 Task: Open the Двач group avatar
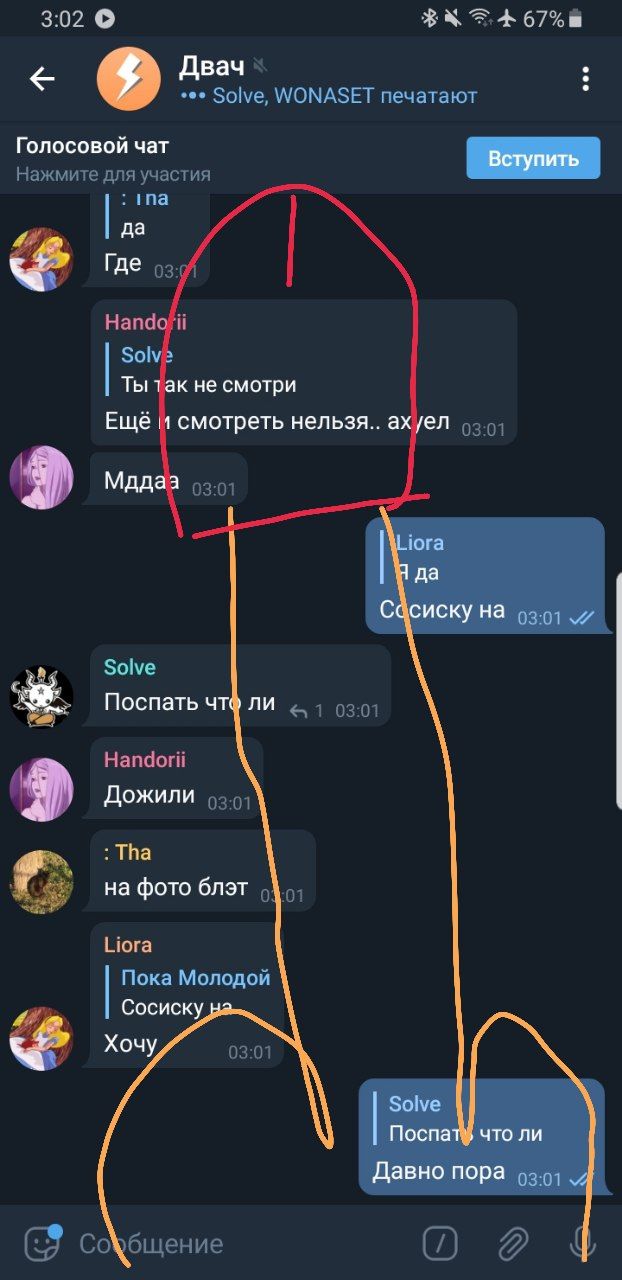point(128,79)
